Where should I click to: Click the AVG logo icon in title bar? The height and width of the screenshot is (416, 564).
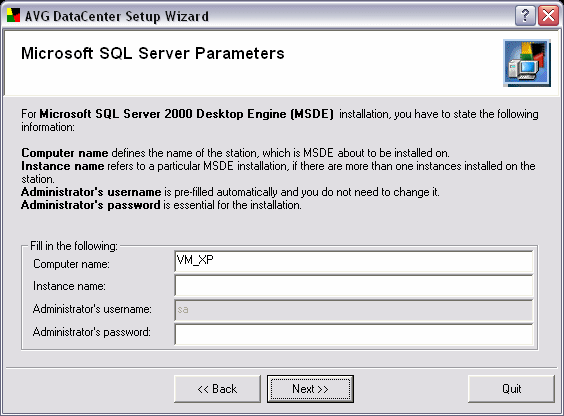tap(13, 15)
